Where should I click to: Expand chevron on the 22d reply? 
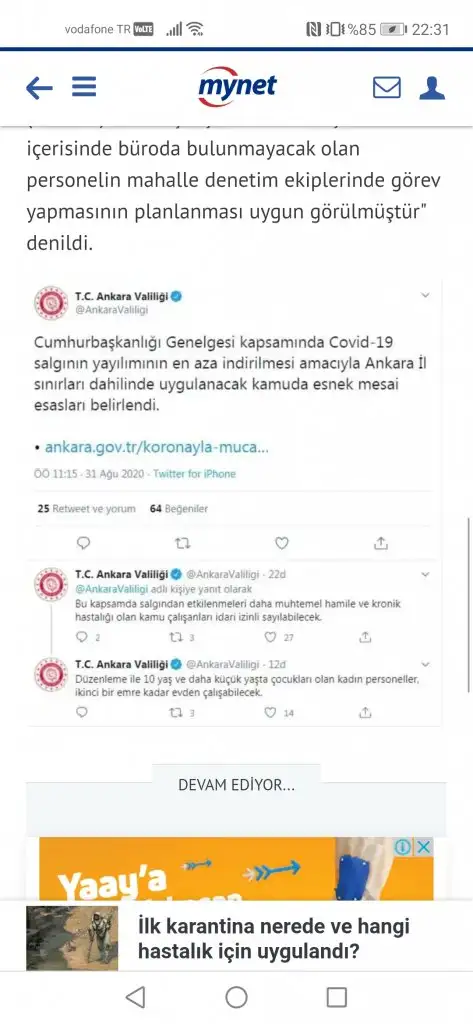[425, 575]
